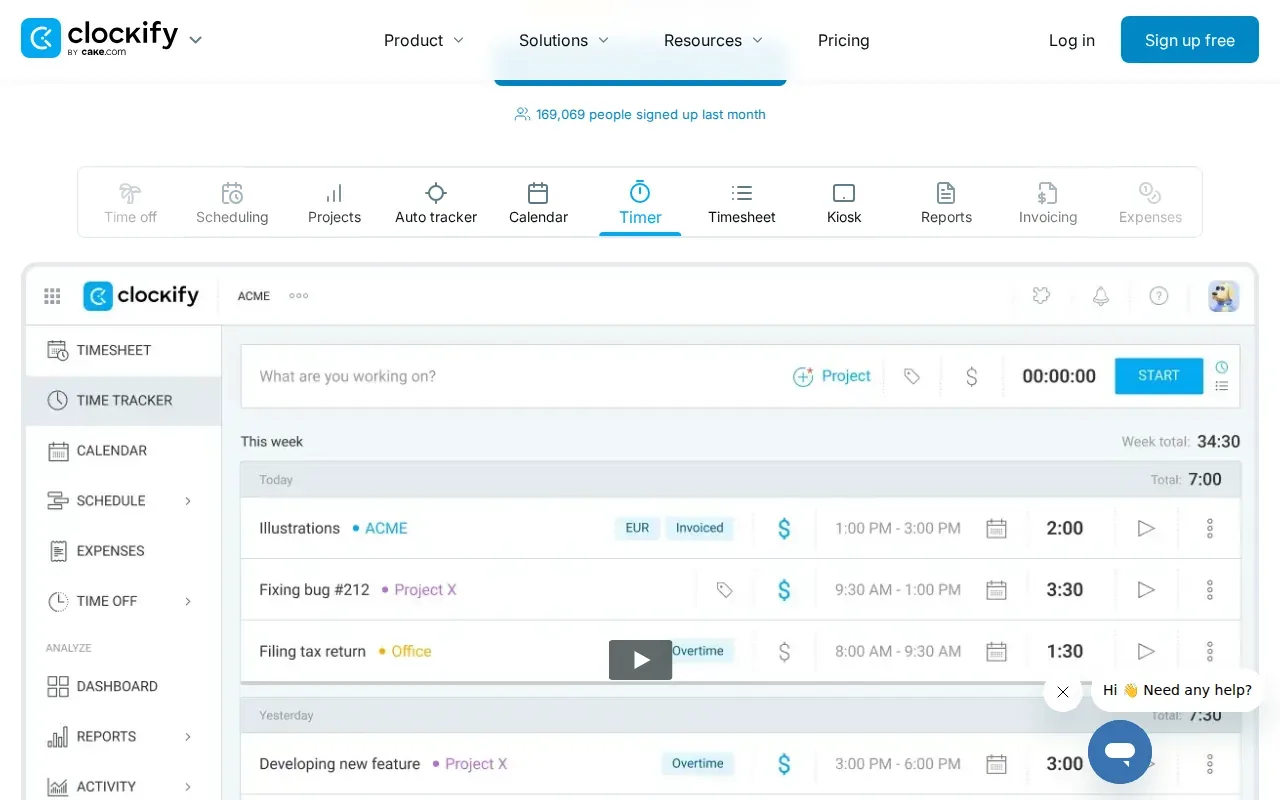Screen dimensions: 1280x800
Task: Click the Calendar feature tab icon
Action: pos(538,192)
